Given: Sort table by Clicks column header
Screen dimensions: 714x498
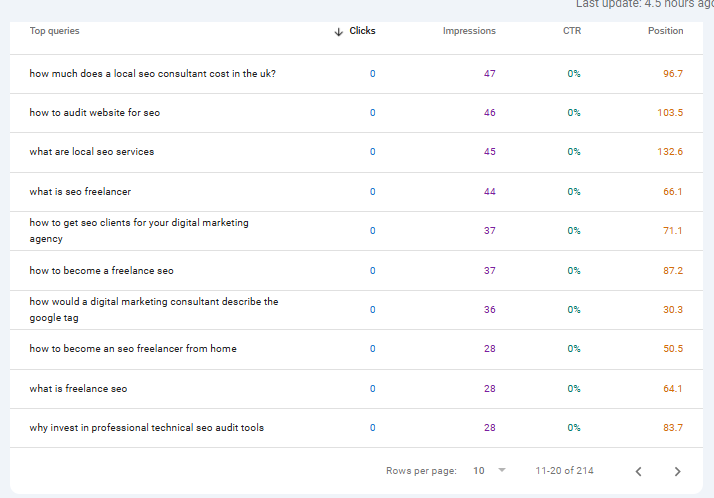Looking at the screenshot, I should tap(362, 31).
